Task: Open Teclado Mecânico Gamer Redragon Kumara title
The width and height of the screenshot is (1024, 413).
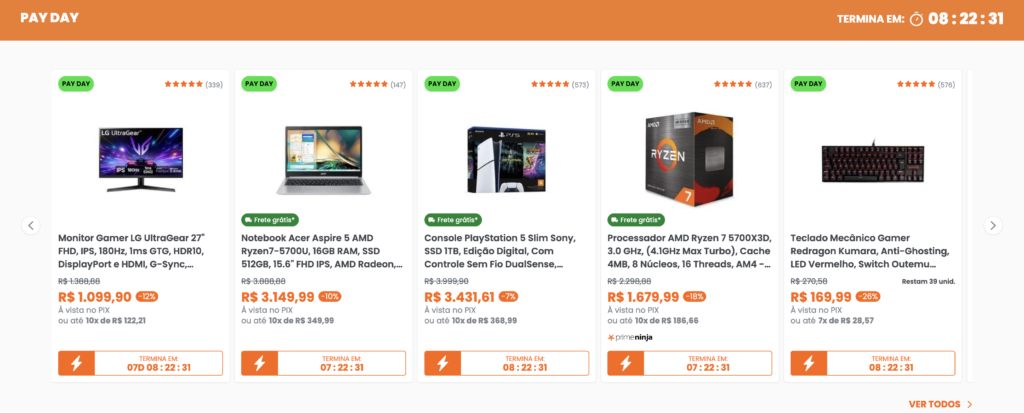Action: [870, 252]
